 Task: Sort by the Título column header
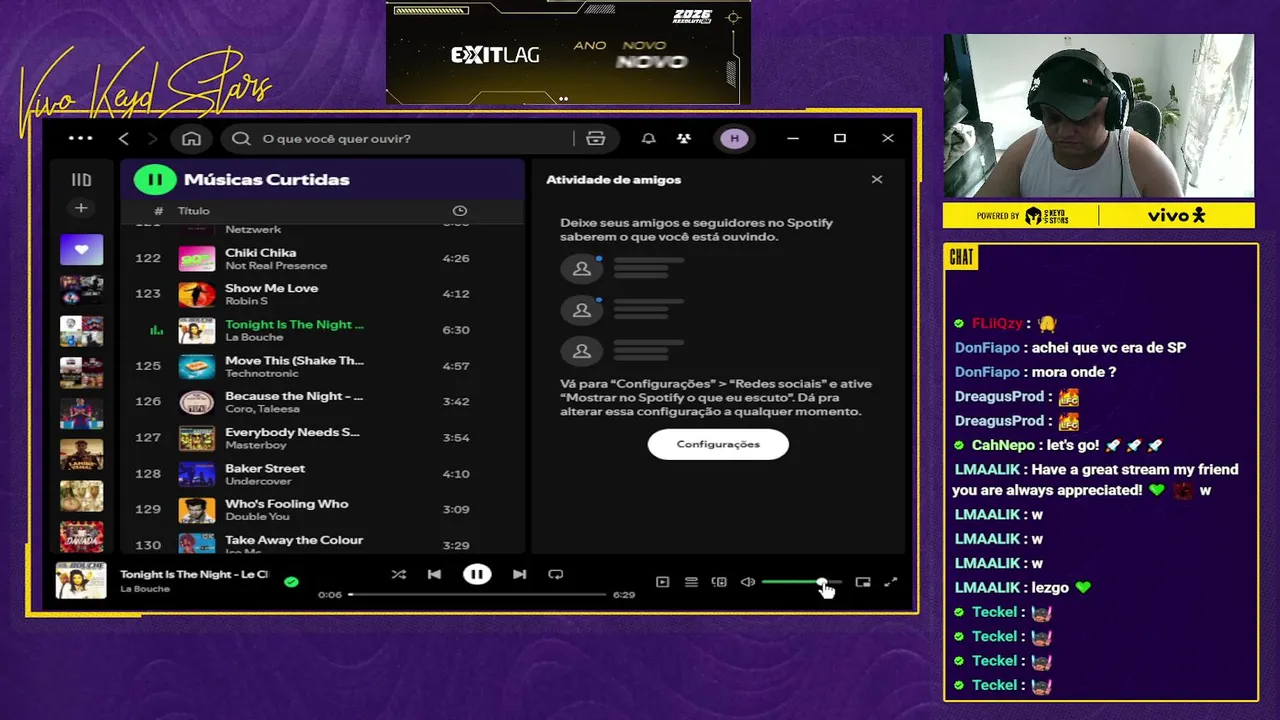194,211
